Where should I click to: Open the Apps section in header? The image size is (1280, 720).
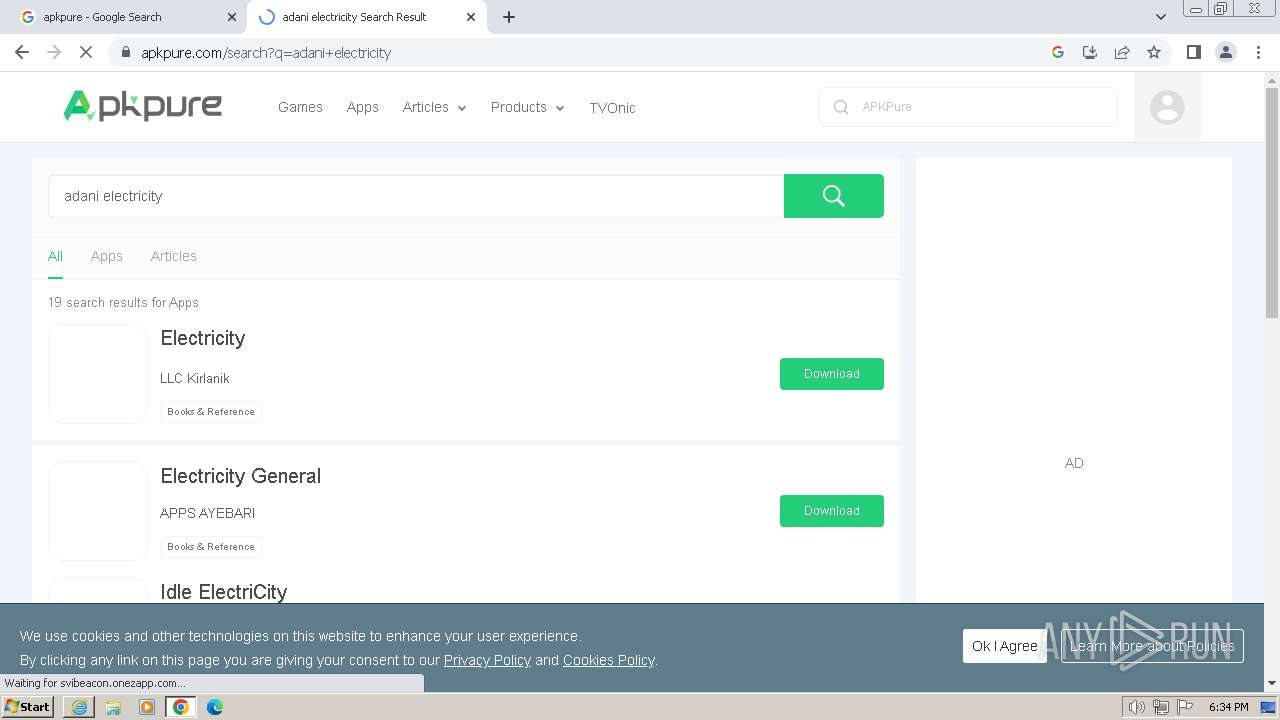[363, 107]
